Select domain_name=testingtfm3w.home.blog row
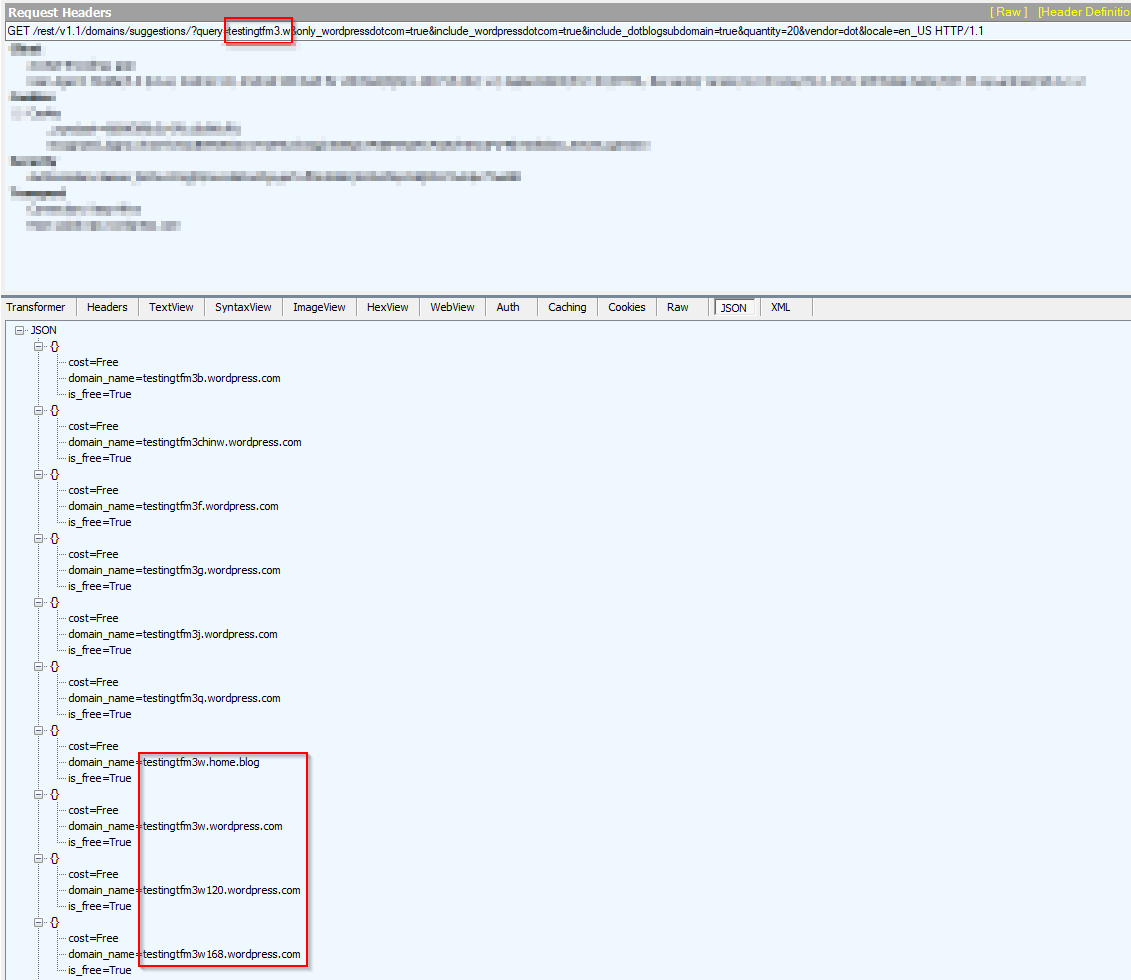 (x=164, y=762)
